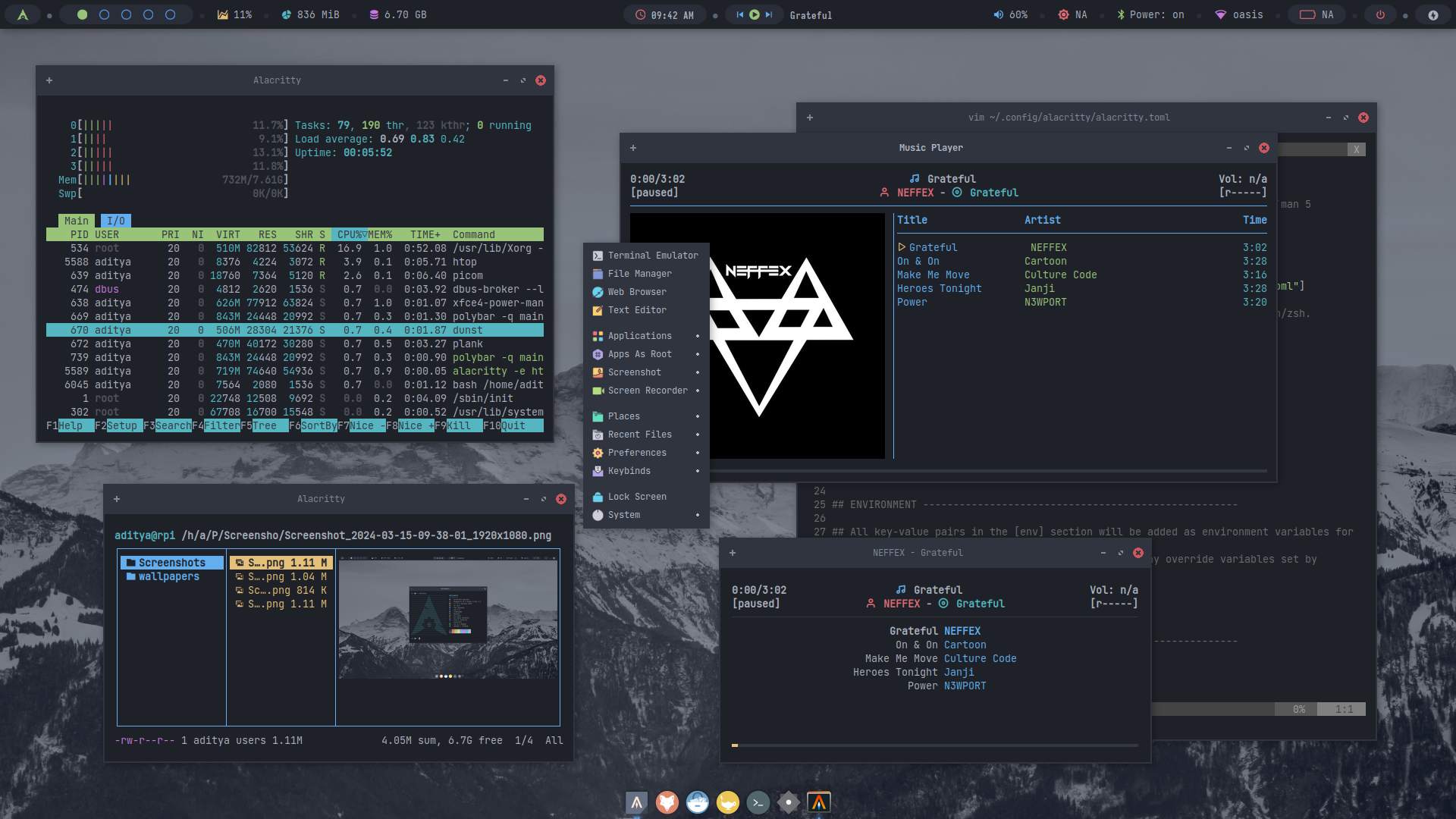Image resolution: width=1456 pixels, height=819 pixels.
Task: Select the active green workspace indicator
Action: [x=82, y=14]
